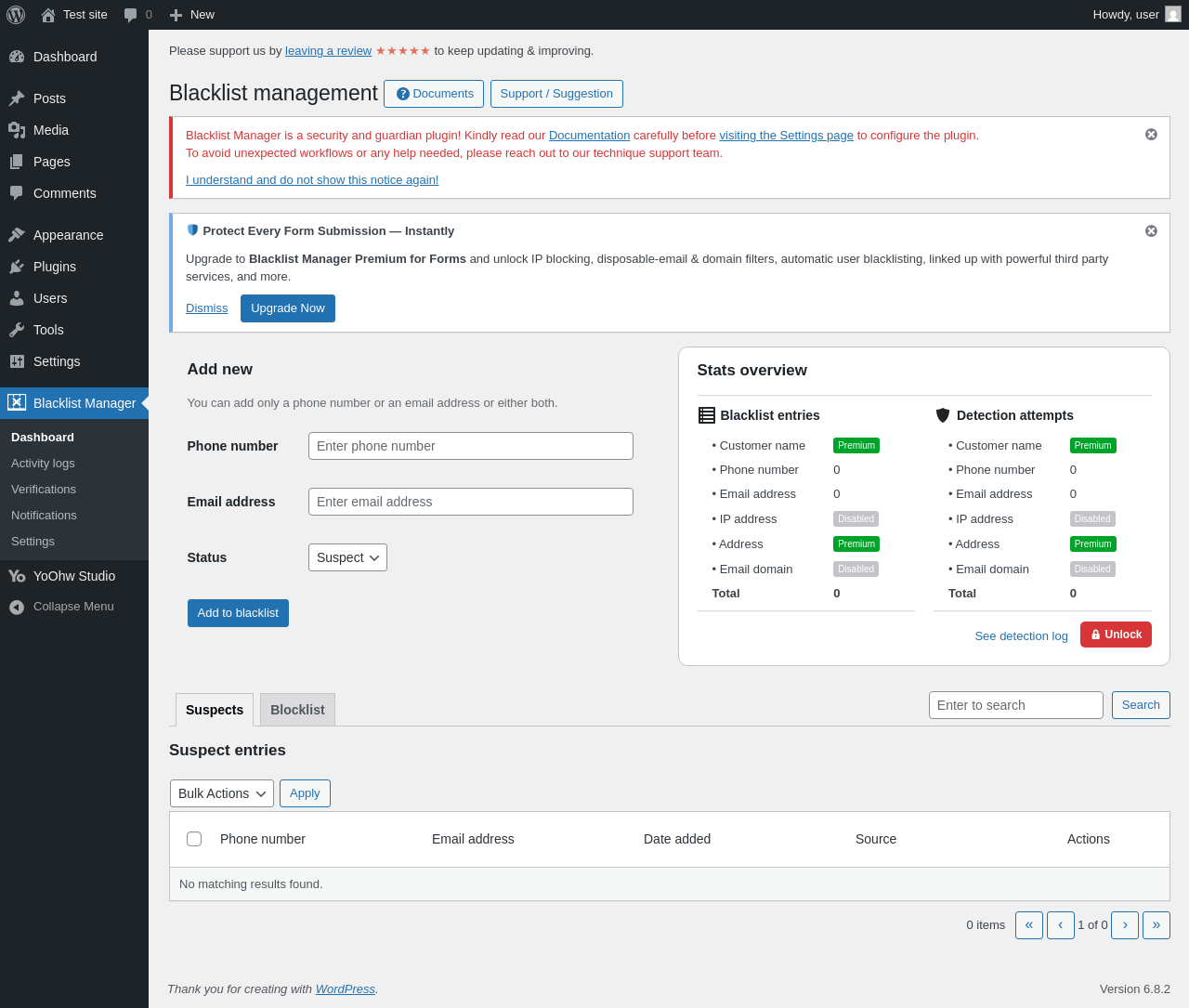Viewport: 1189px width, 1008px height.
Task: Switch to the Blocklist tab
Action: click(297, 710)
